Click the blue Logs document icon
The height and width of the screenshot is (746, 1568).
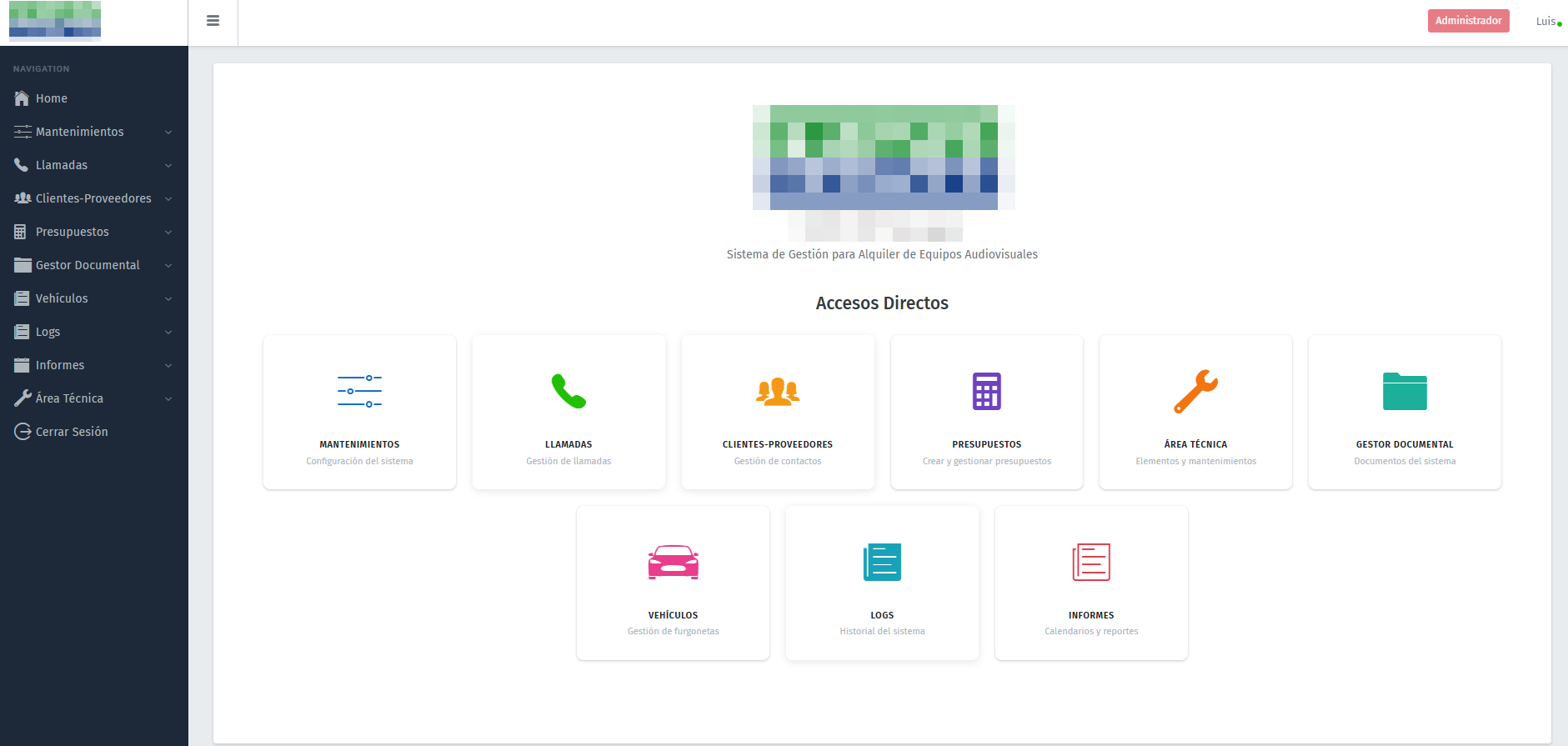[x=882, y=562]
